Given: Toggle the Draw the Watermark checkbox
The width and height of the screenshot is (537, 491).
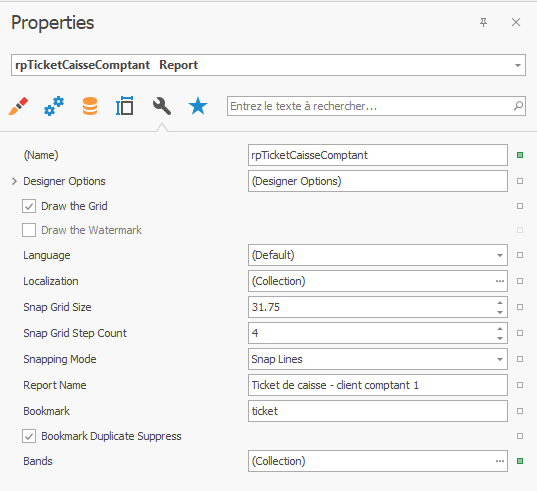Looking at the screenshot, I should pyautogui.click(x=29, y=230).
